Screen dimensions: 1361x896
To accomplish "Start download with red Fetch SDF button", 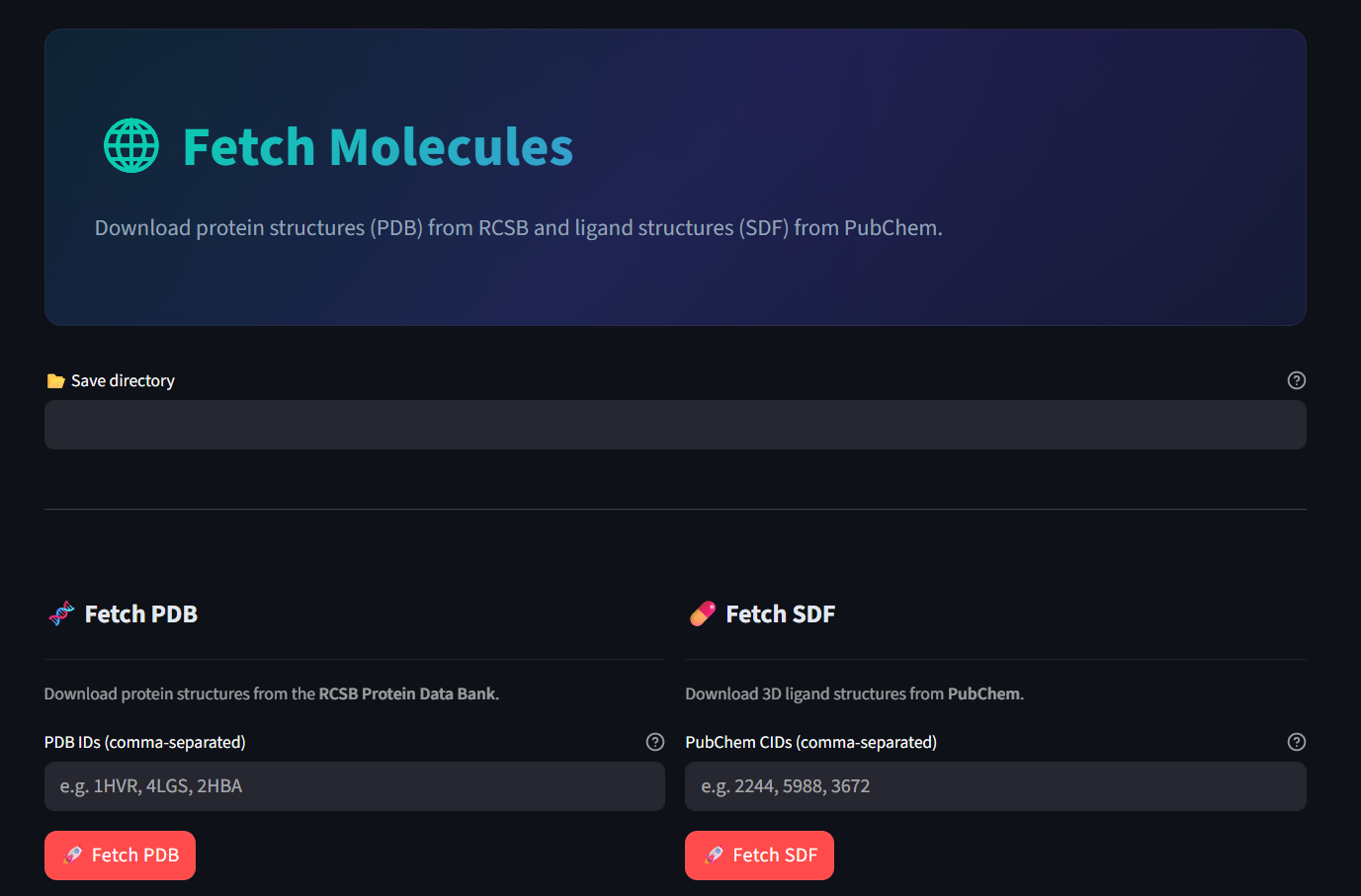I will pos(759,855).
